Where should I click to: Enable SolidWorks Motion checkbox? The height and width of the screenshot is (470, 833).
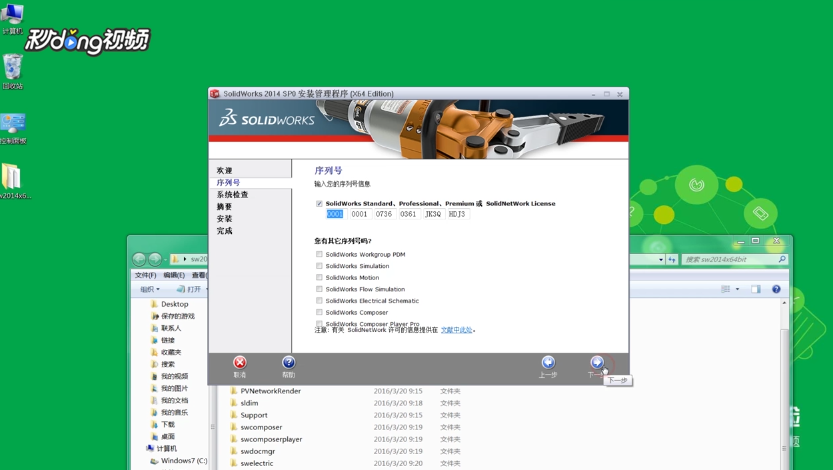(319, 277)
